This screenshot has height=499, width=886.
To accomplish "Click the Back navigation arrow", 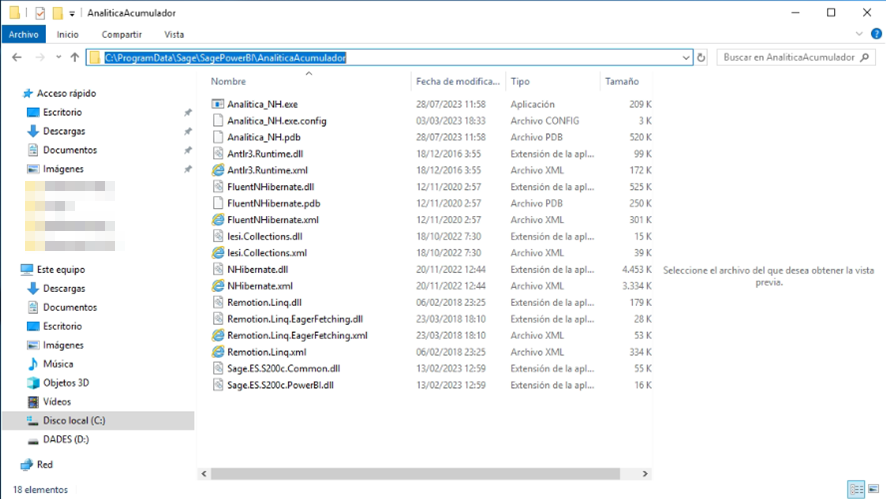I will [17, 57].
